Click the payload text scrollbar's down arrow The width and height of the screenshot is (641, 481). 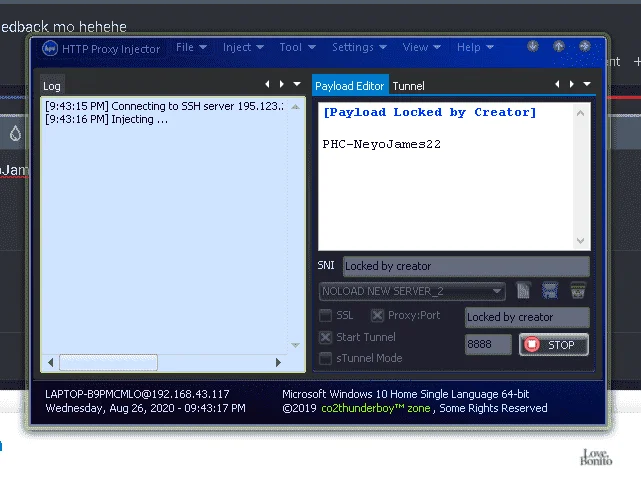click(x=580, y=241)
